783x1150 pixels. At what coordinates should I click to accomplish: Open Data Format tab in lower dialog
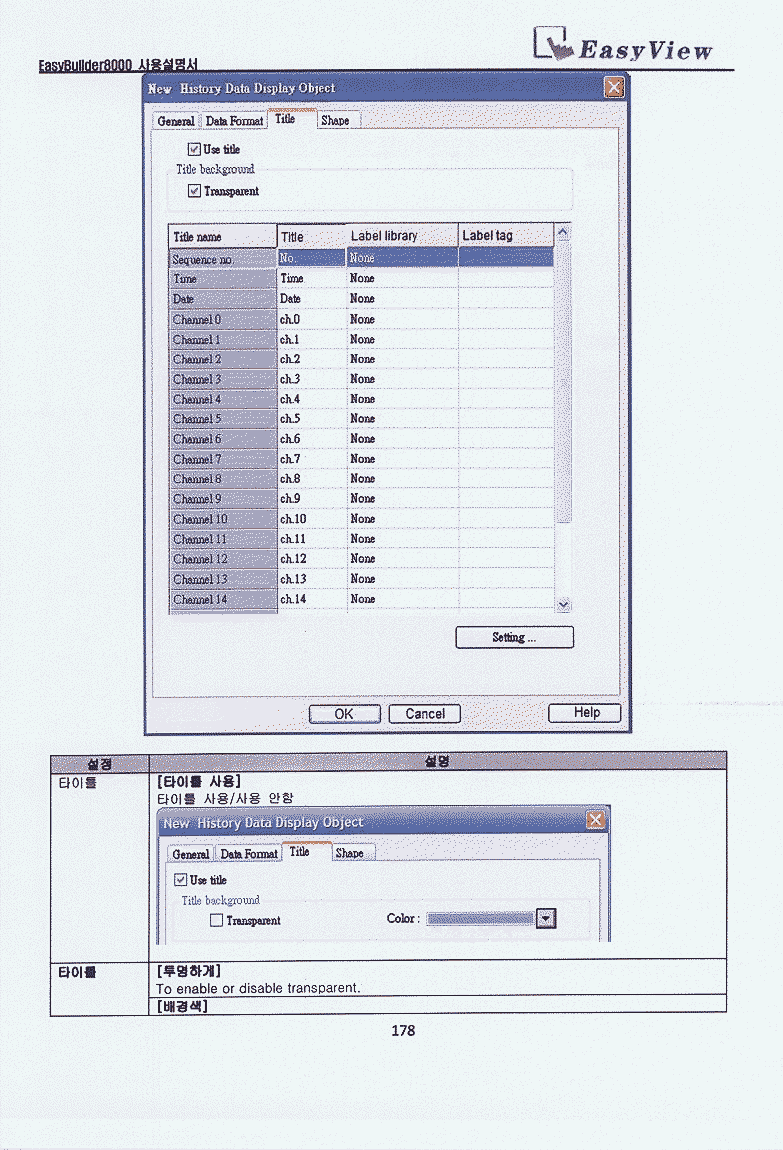[249, 854]
